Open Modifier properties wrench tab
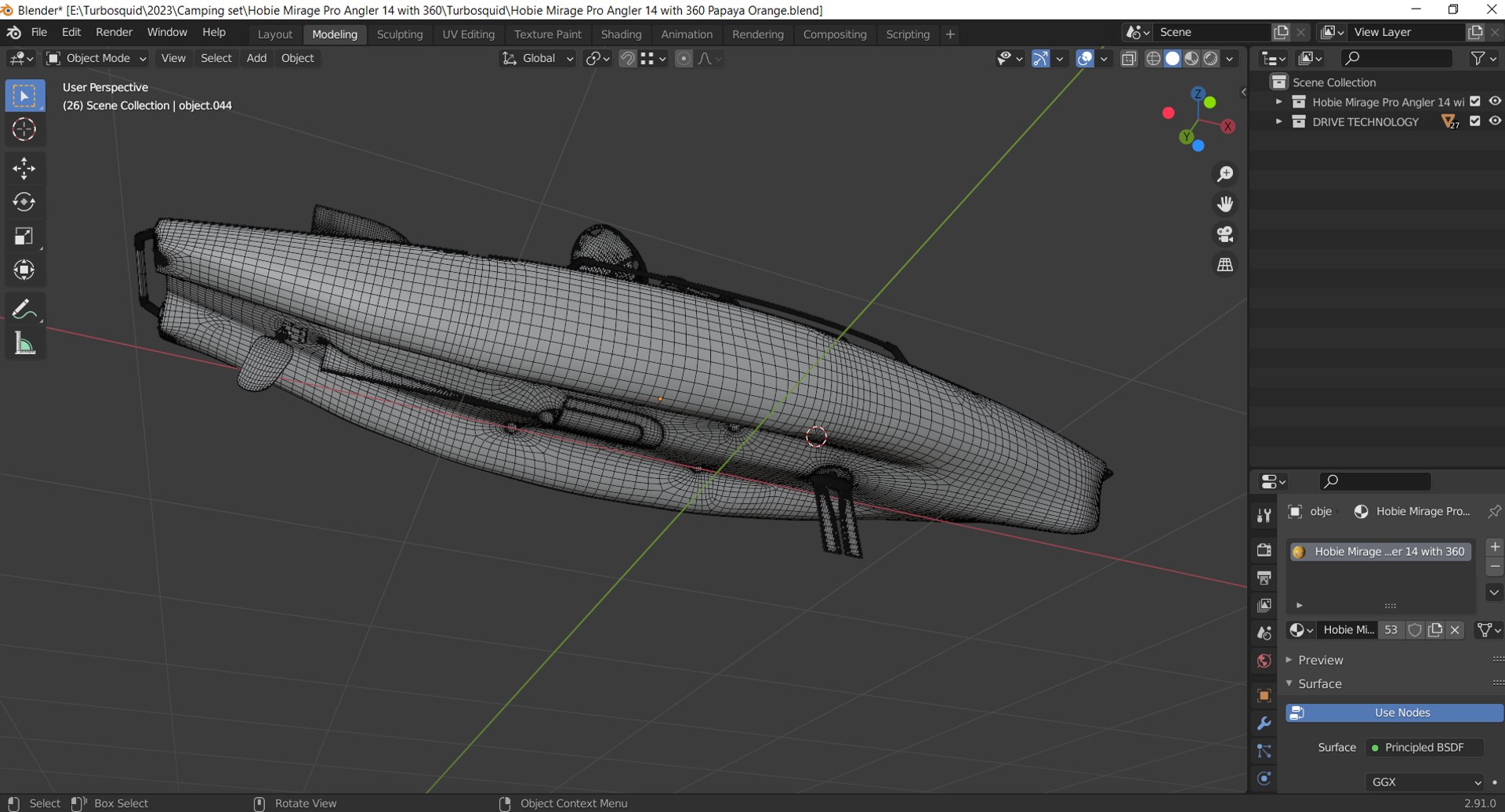Image resolution: width=1505 pixels, height=812 pixels. [1264, 723]
